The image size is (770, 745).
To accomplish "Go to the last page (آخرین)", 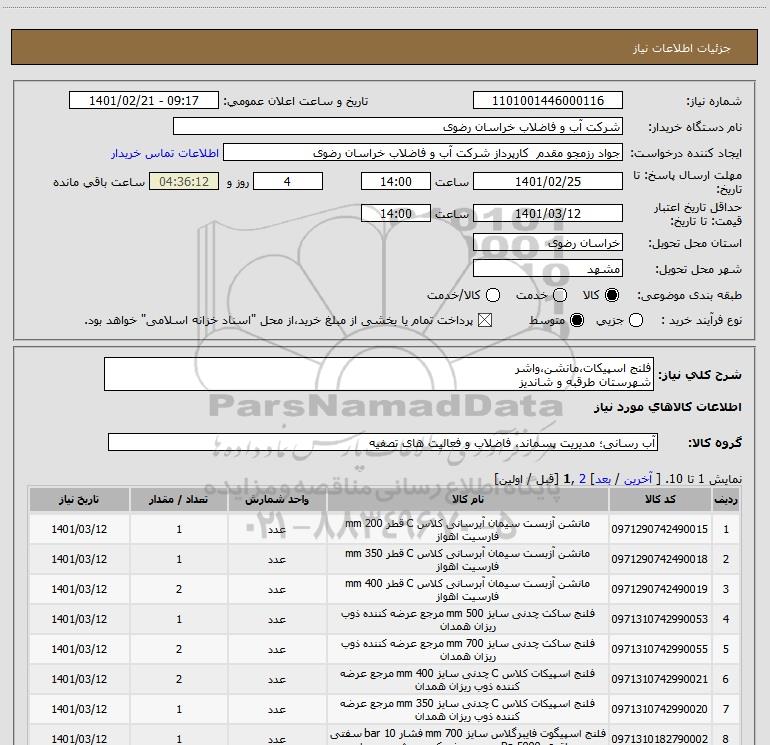I will coord(638,479).
